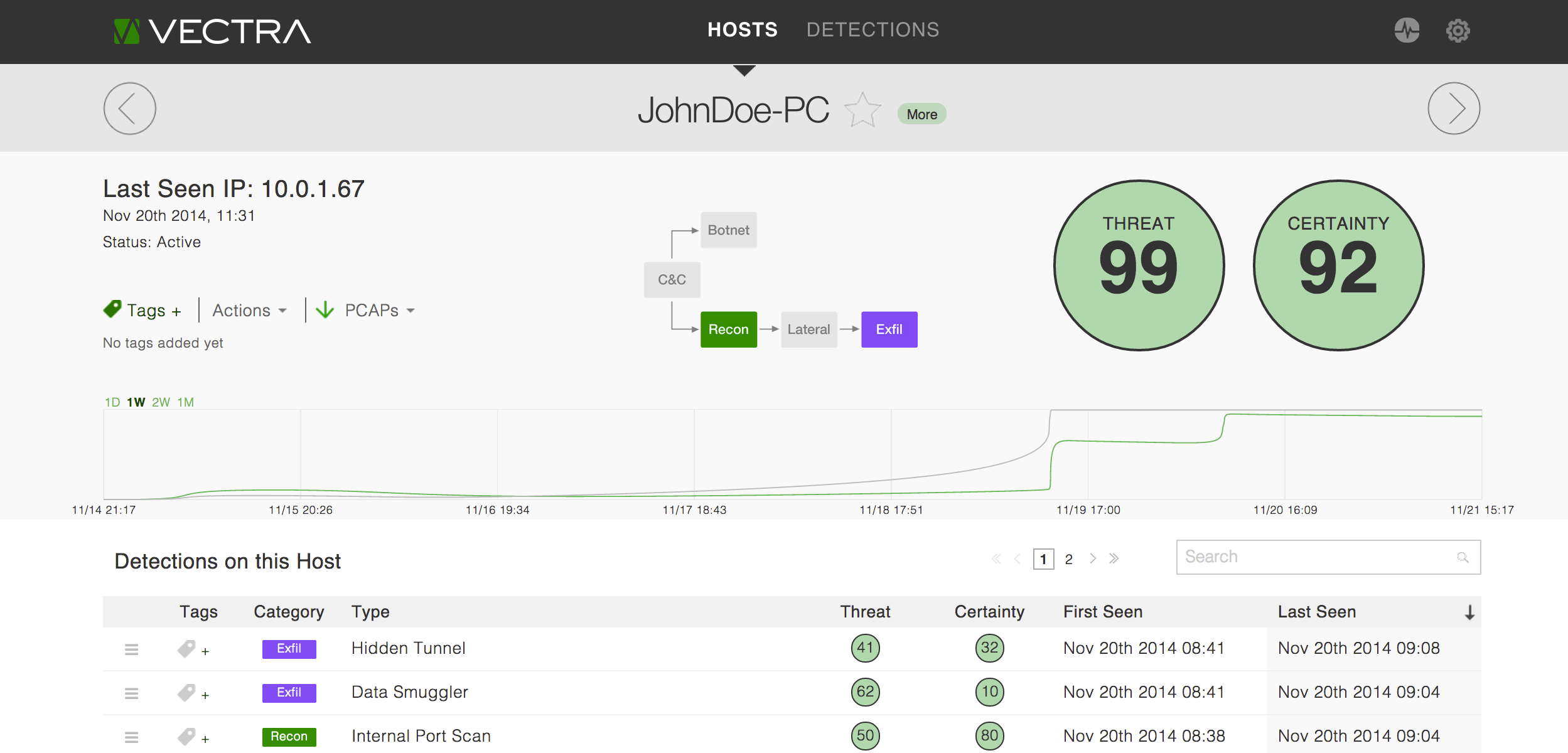Viewport: 1568px width, 753px height.
Task: Select the 1M time range
Action: (x=185, y=402)
